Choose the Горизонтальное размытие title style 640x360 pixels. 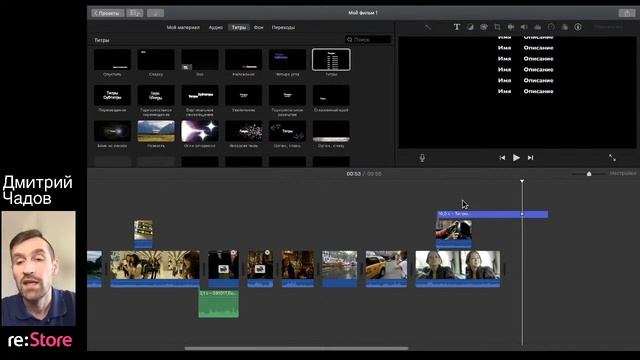click(287, 95)
